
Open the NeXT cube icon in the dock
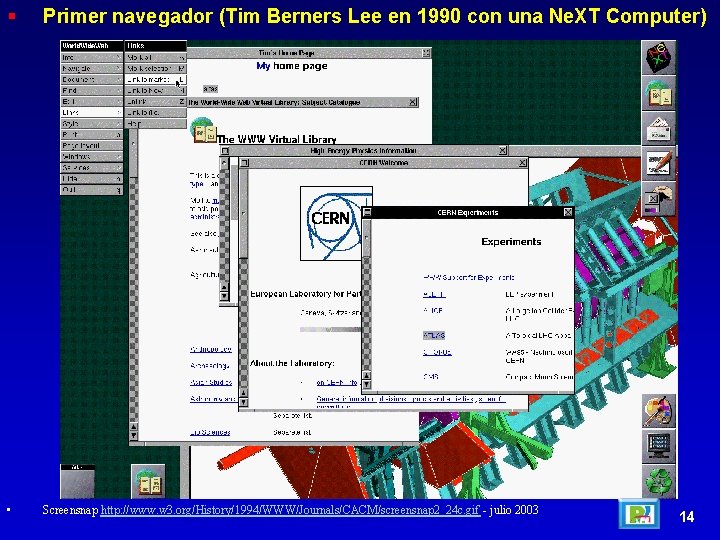pyautogui.click(x=658, y=58)
